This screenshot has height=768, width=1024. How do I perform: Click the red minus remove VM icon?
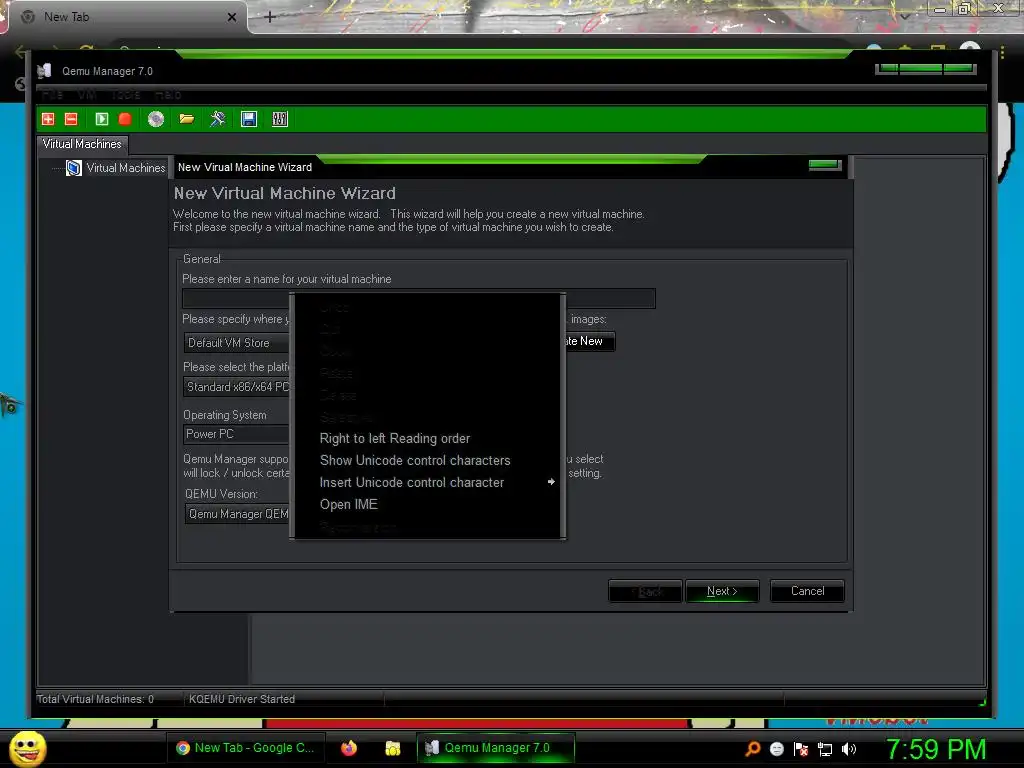pyautogui.click(x=71, y=119)
